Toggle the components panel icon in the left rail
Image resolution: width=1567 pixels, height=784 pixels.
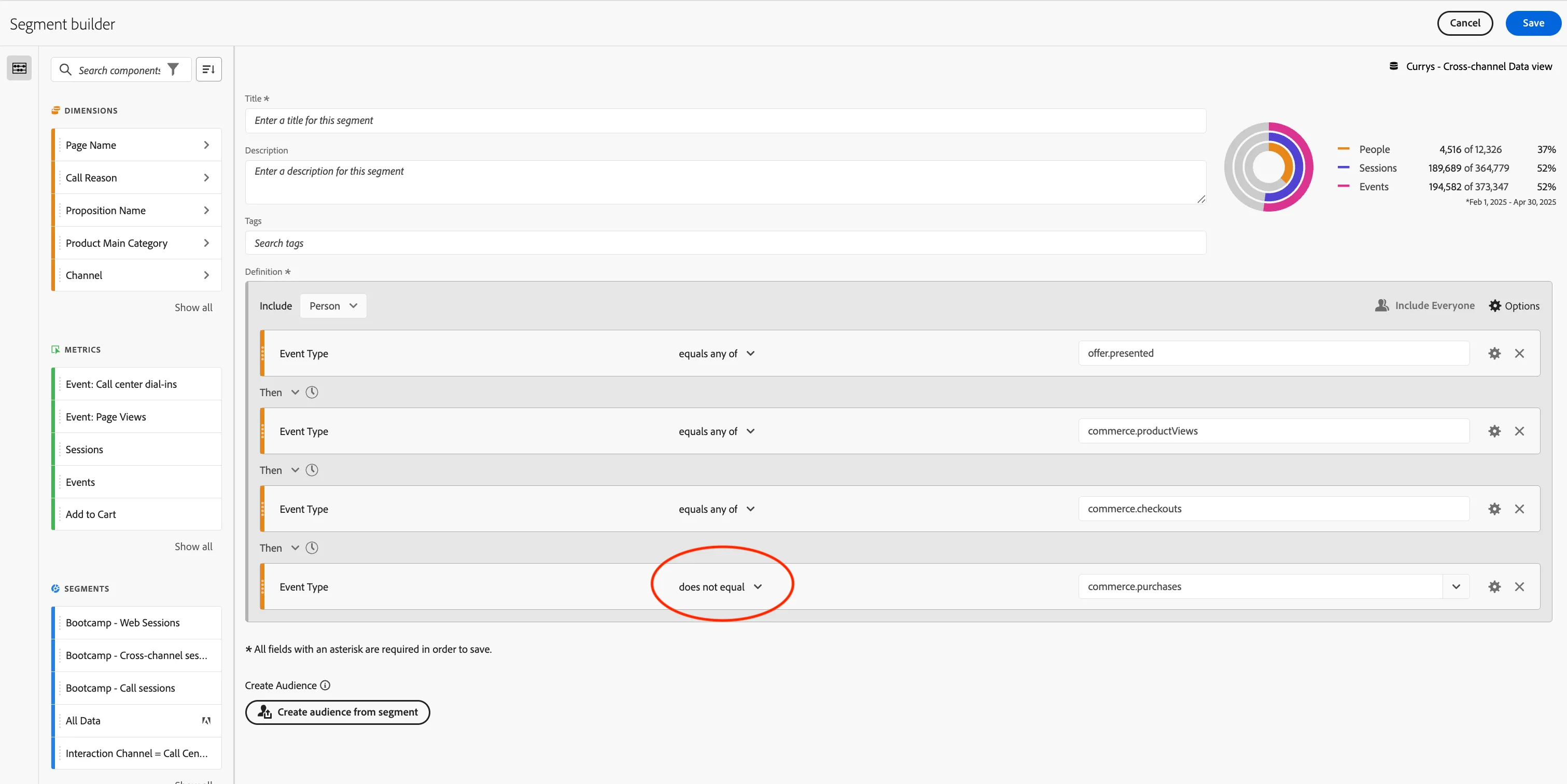point(20,68)
